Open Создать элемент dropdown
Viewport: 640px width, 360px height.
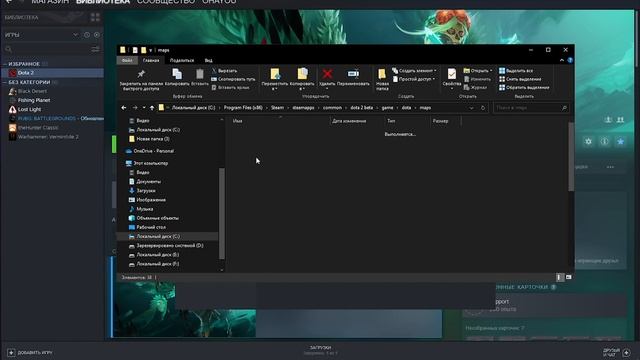coord(414,71)
